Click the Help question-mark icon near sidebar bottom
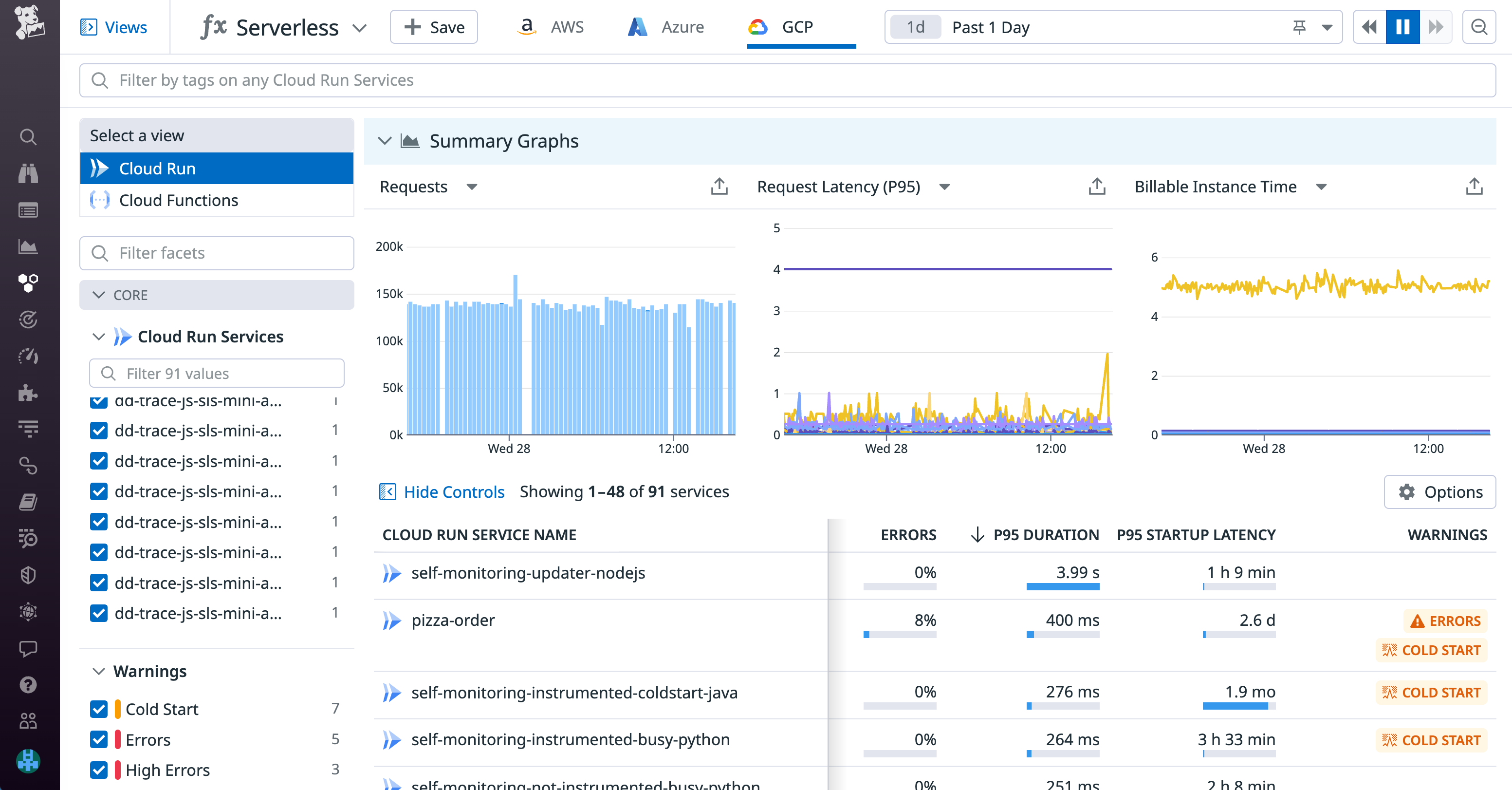 click(x=28, y=685)
